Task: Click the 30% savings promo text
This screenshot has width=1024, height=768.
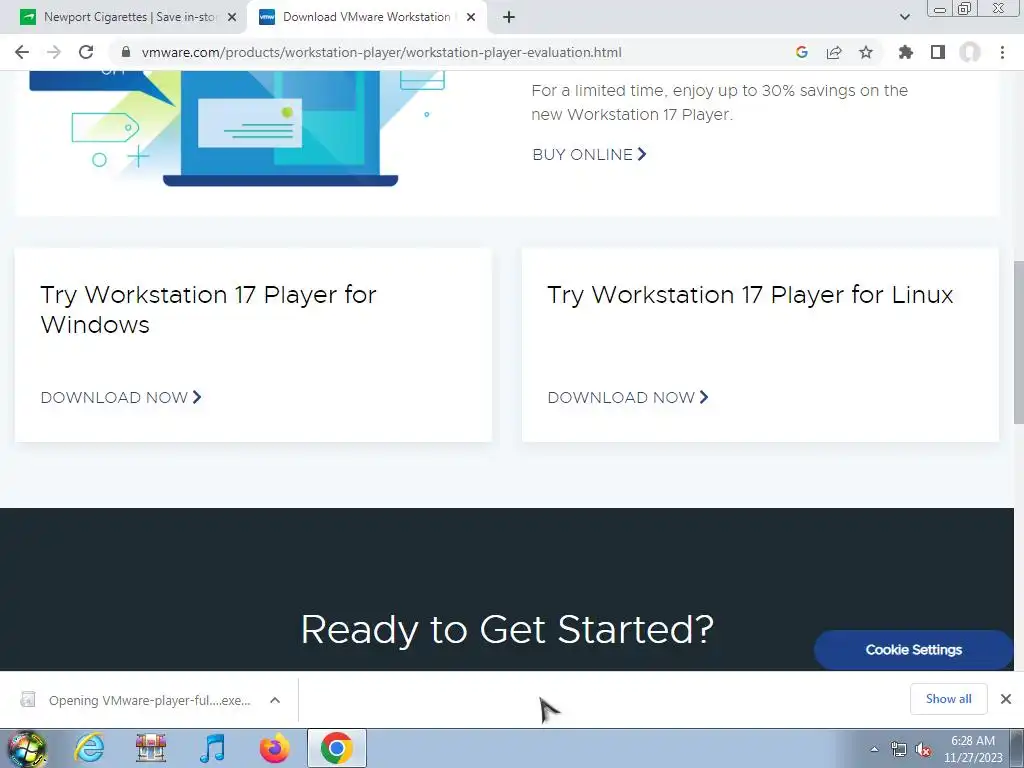Action: pos(720,103)
